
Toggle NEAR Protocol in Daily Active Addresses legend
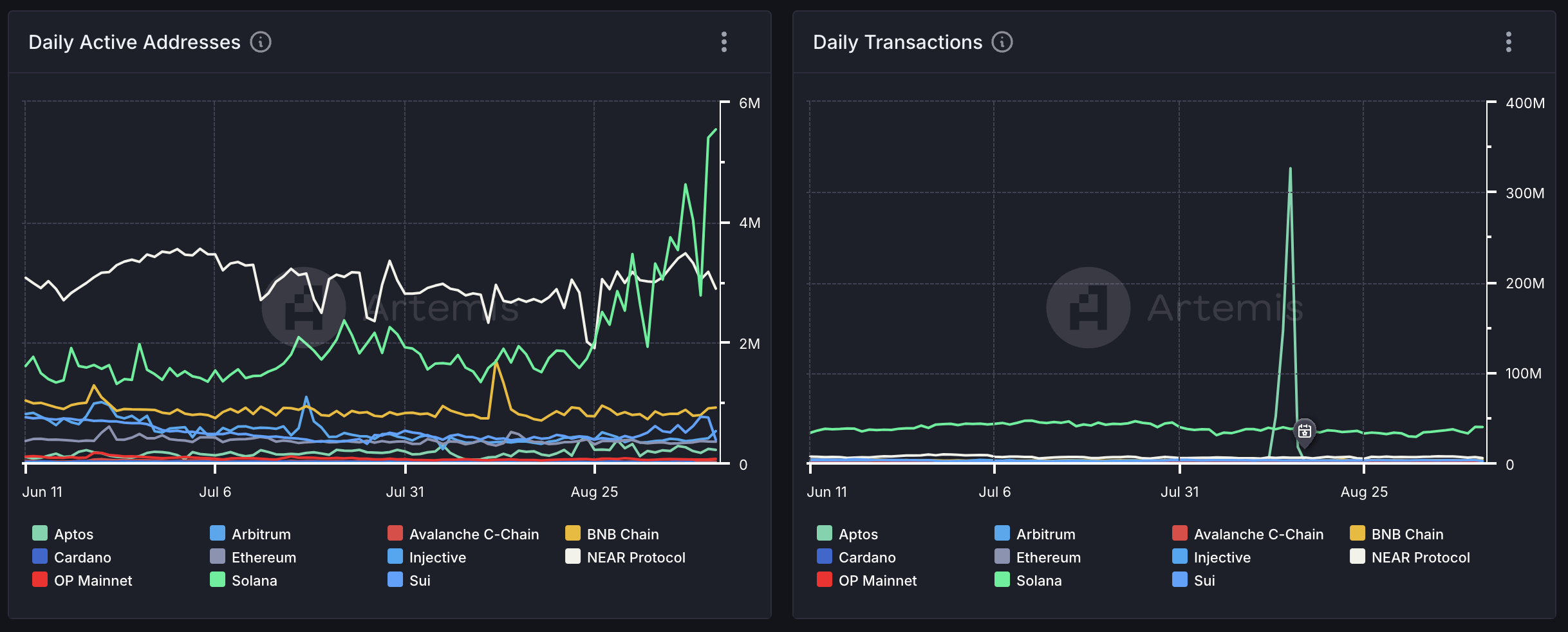pos(635,557)
